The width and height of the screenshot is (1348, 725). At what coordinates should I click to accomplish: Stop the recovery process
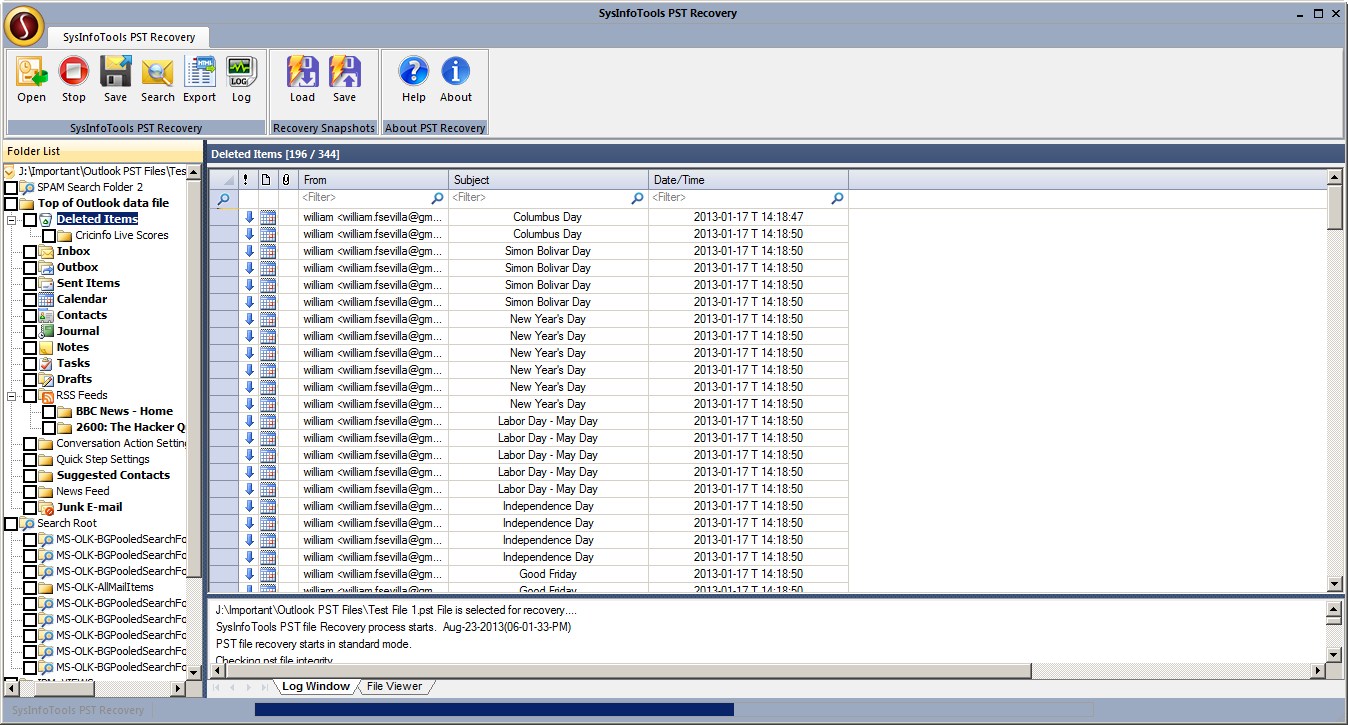click(73, 72)
